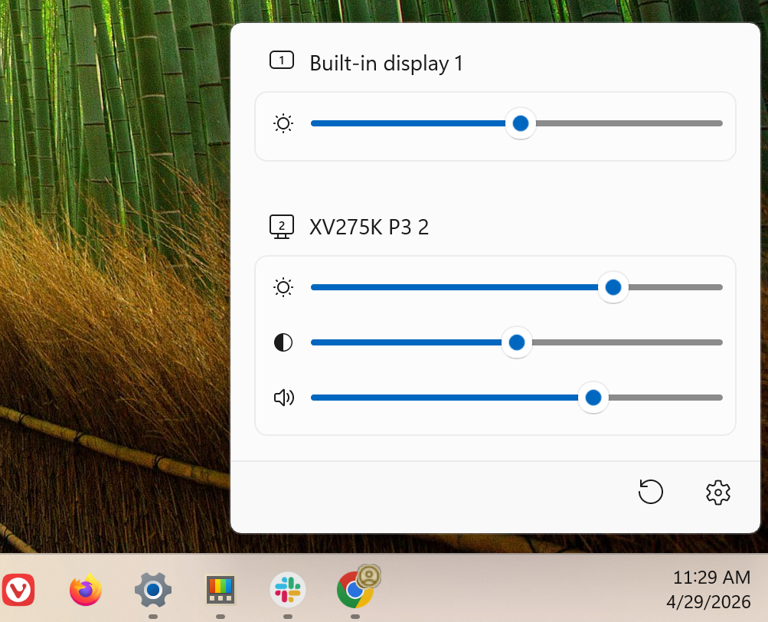Click the XV275K brightness slider handle

[x=613, y=288]
